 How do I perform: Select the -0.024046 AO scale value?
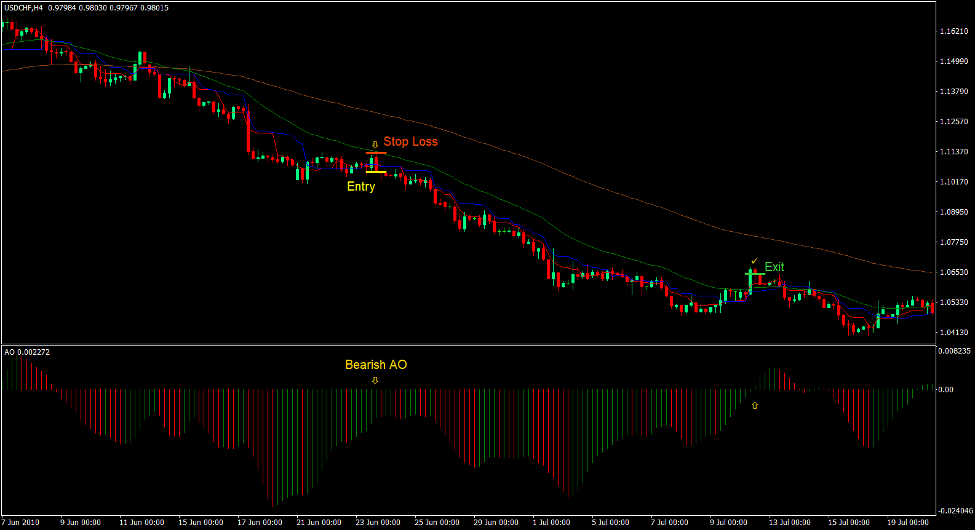pos(956,511)
